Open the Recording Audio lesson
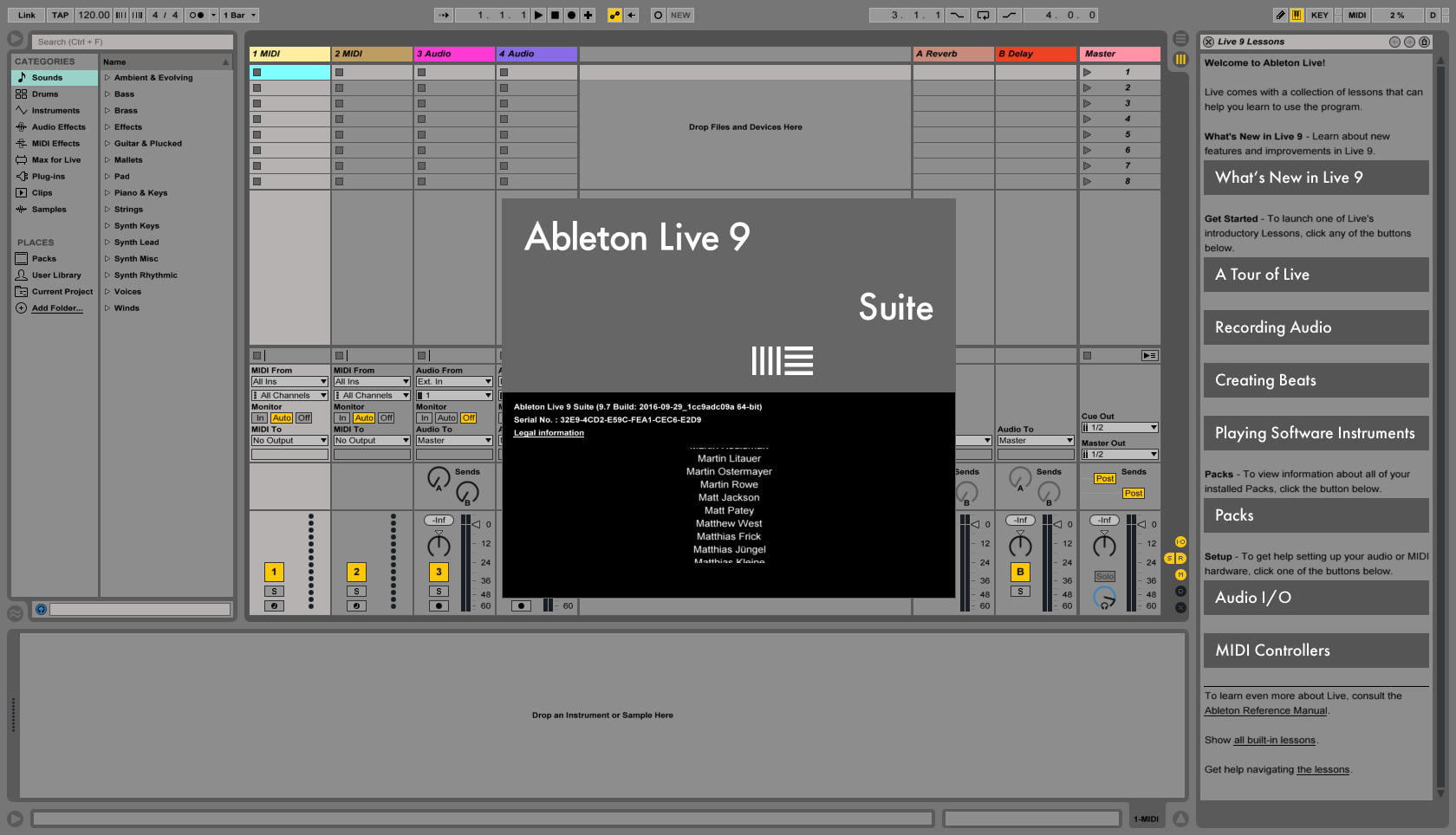Image resolution: width=1456 pixels, height=835 pixels. [x=1316, y=327]
